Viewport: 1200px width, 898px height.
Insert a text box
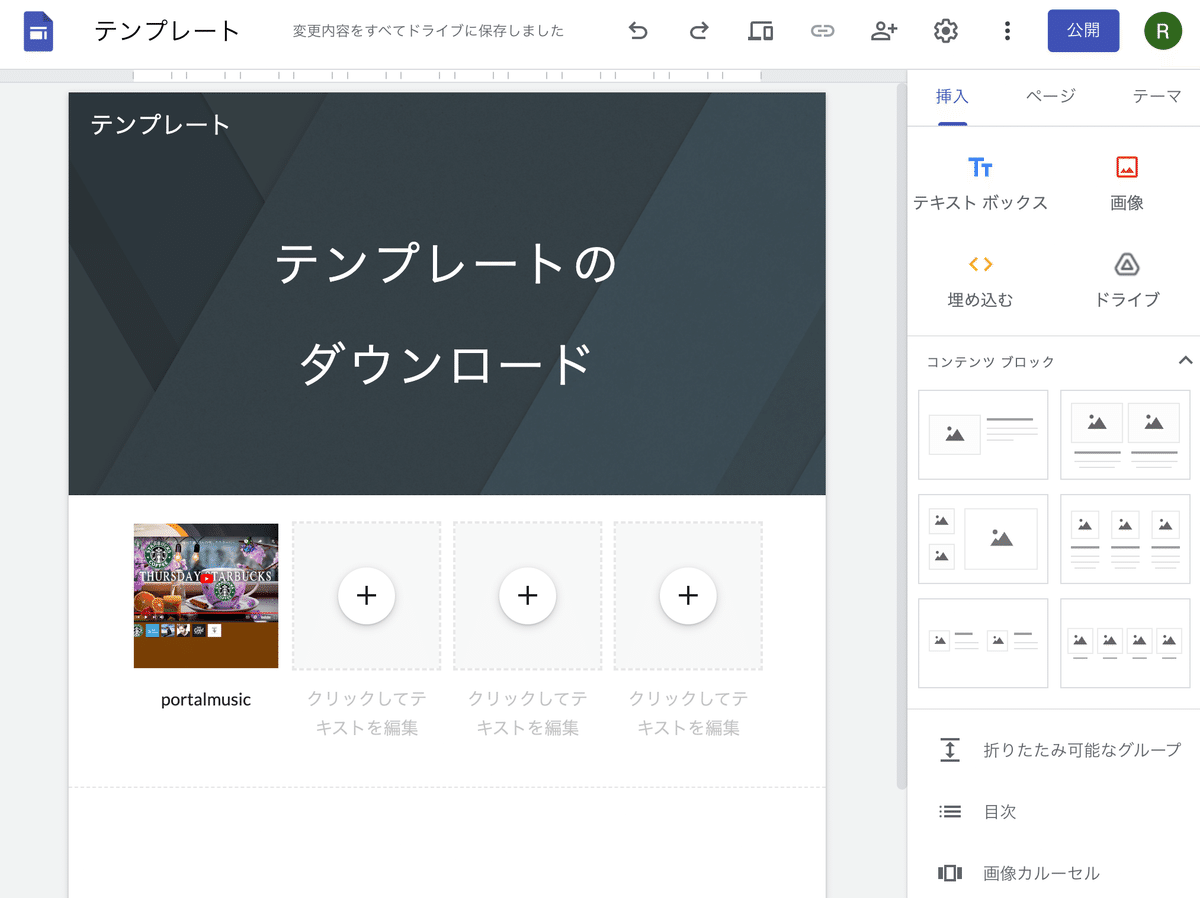pos(980,183)
